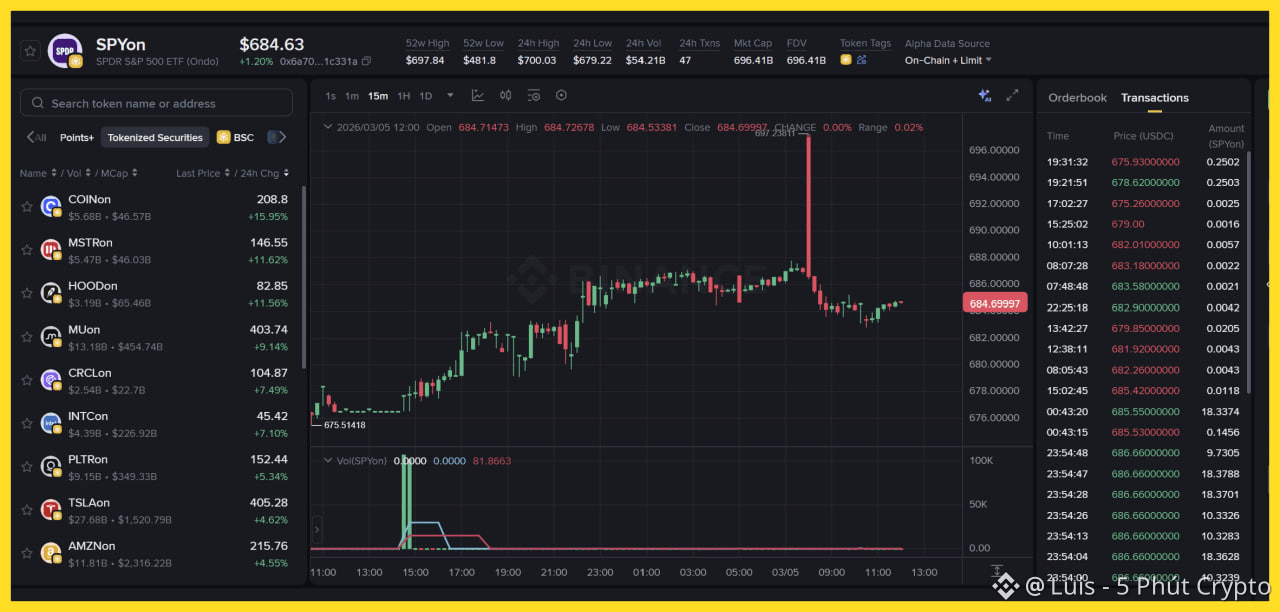This screenshot has height=612, width=1280.
Task: Star HOODon as favorite
Action: pos(27,293)
